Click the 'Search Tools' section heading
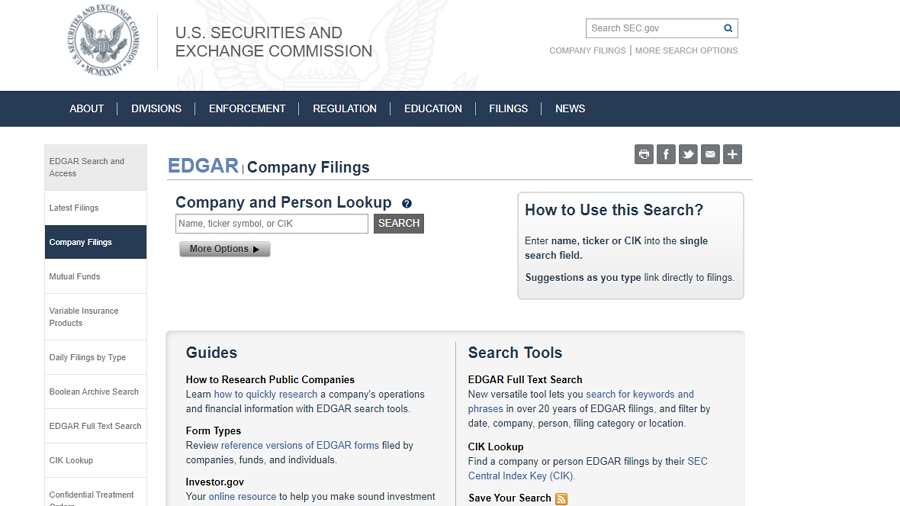This screenshot has width=900, height=506. click(x=515, y=352)
